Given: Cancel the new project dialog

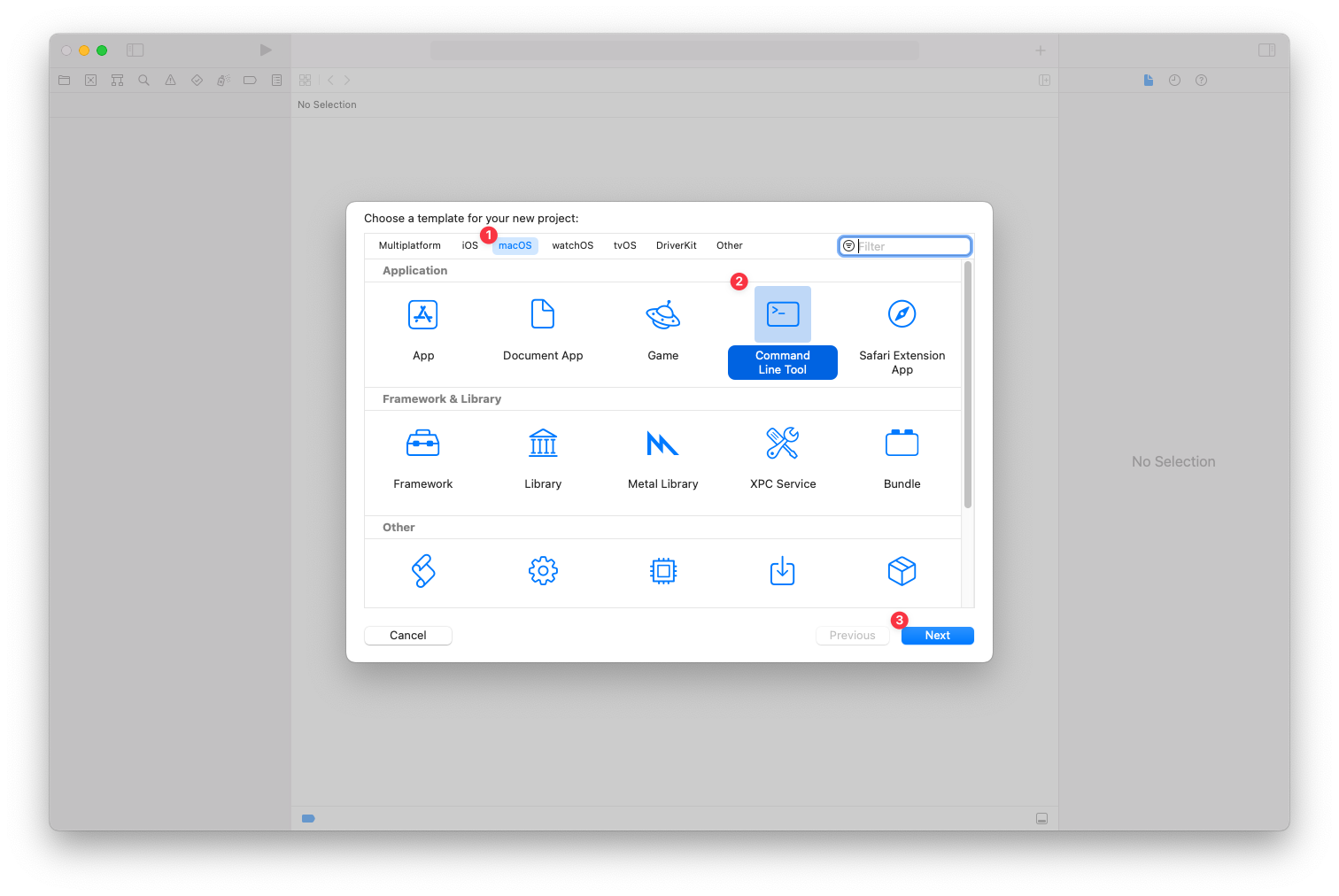Looking at the screenshot, I should (407, 635).
